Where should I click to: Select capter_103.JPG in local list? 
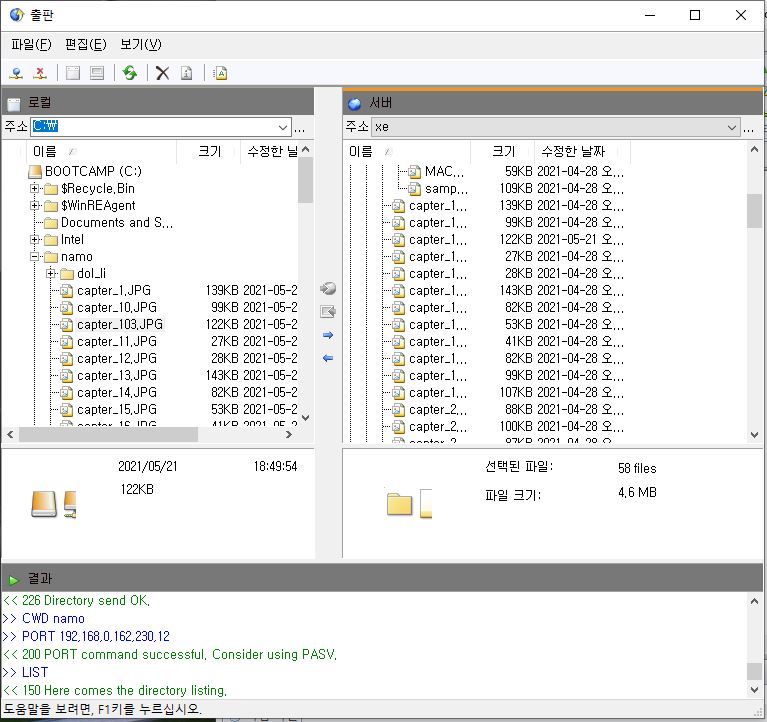pos(119,325)
